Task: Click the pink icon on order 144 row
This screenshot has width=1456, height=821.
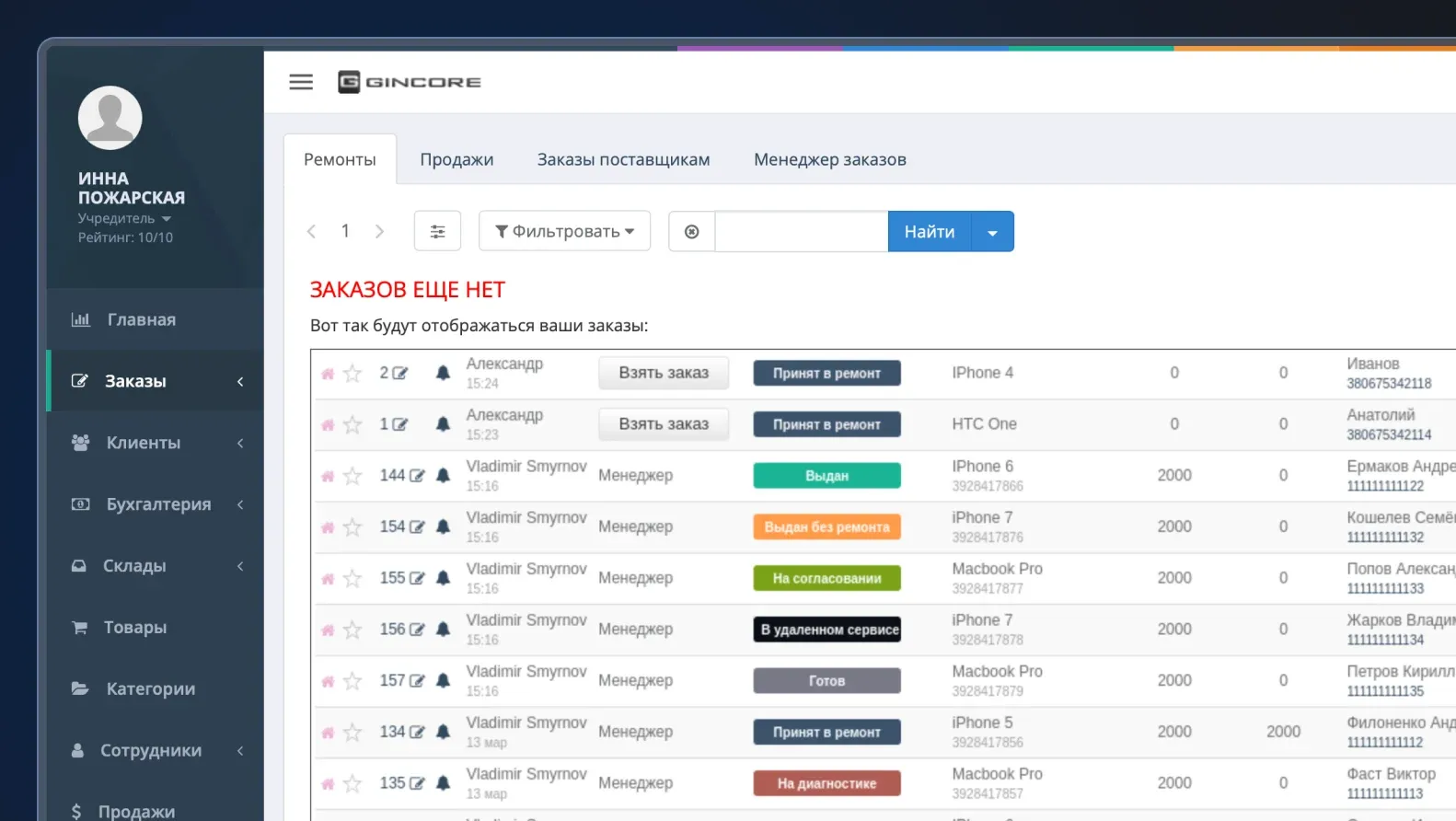Action: coord(328,477)
